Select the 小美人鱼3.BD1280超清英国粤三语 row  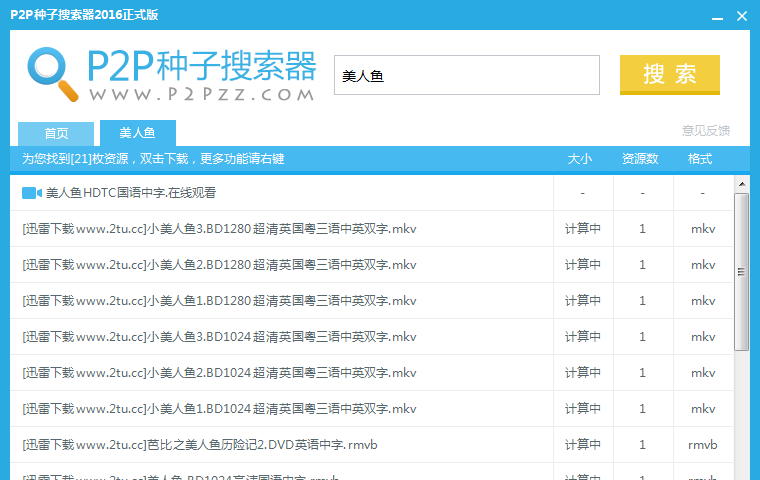pyautogui.click(x=371, y=229)
